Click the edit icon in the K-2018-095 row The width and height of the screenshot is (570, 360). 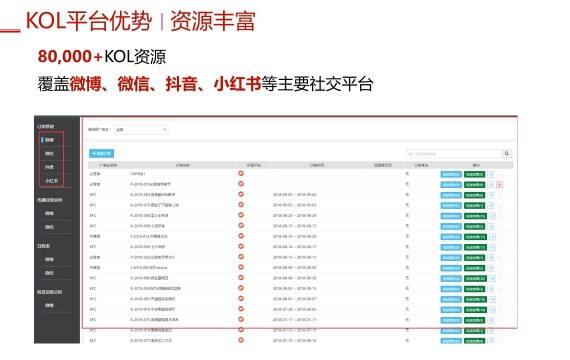[x=492, y=279]
